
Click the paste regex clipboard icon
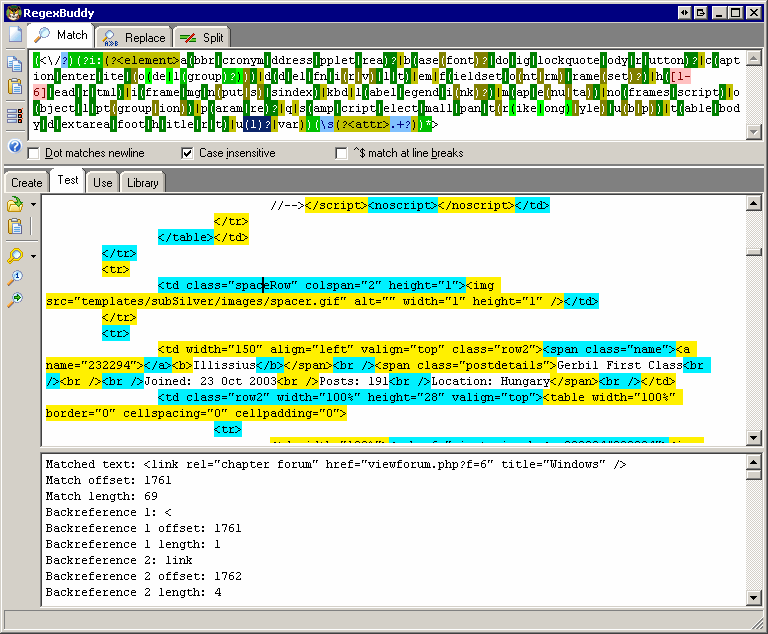tap(15, 86)
